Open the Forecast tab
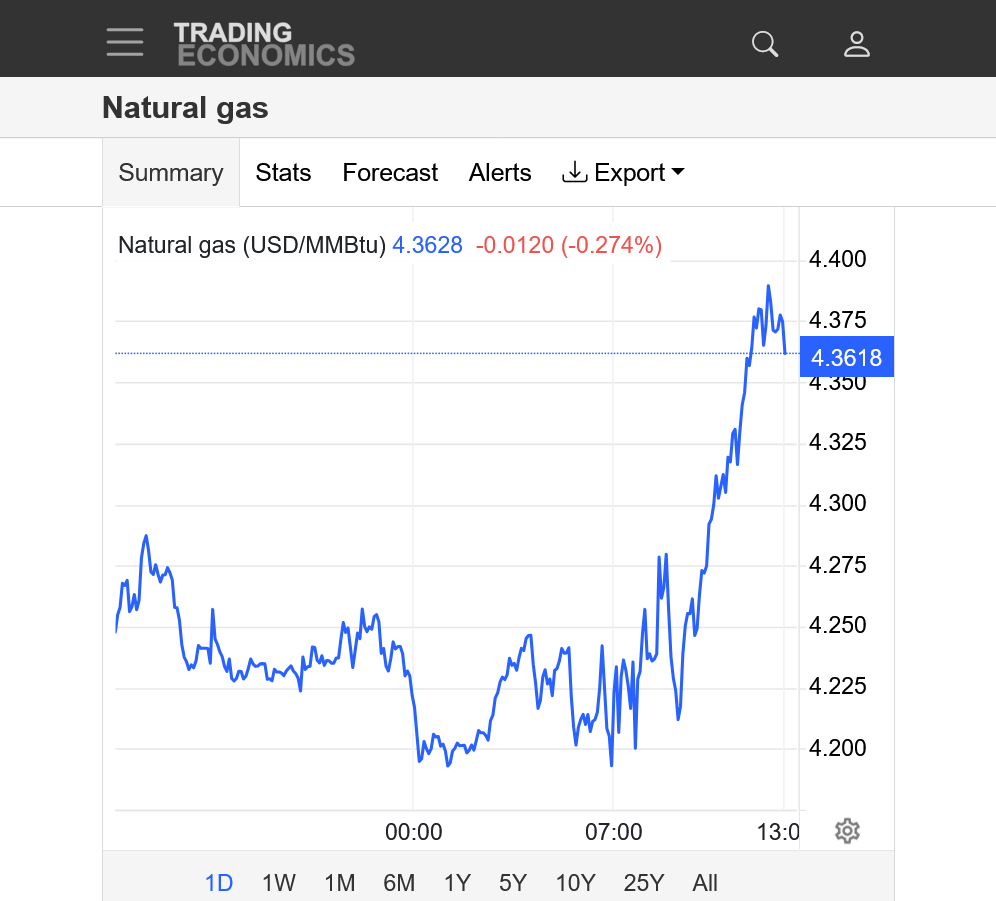 390,173
